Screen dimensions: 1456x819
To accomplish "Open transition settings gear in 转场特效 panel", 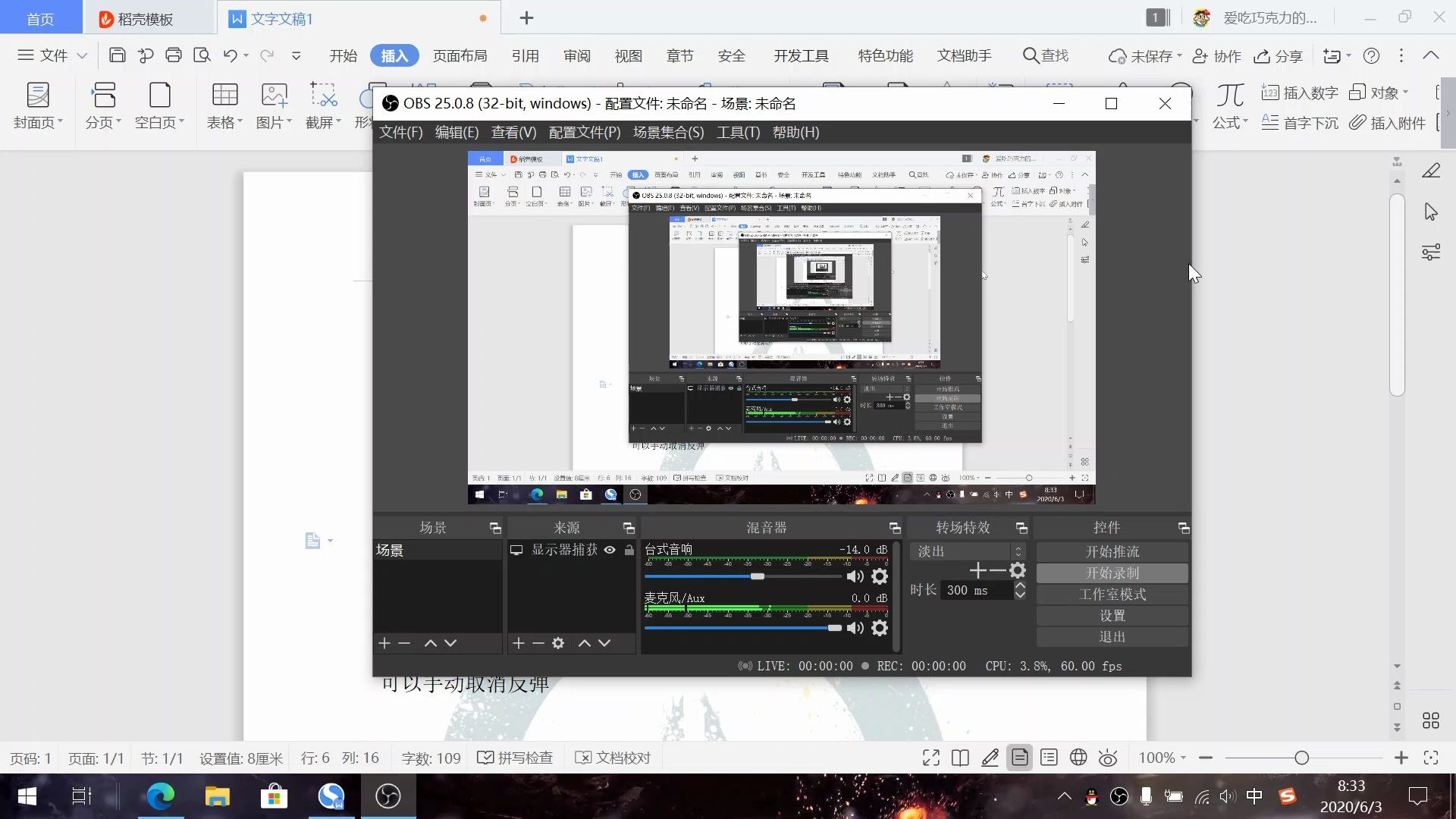I will 1018,570.
